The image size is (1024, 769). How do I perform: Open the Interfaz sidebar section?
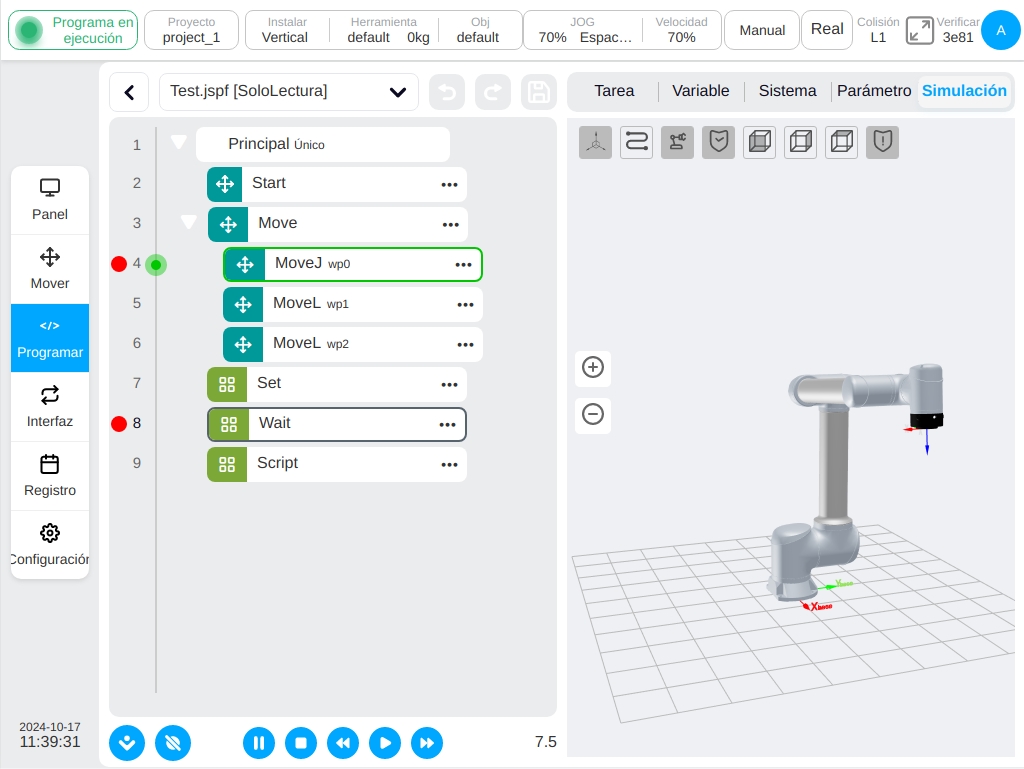point(50,407)
